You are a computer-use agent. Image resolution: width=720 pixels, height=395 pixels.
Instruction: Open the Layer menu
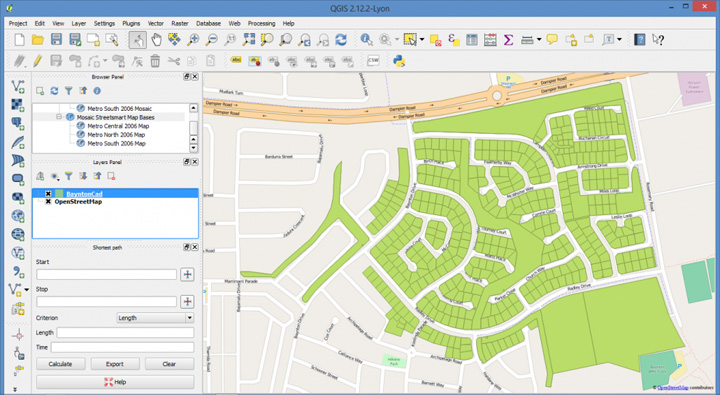pyautogui.click(x=79, y=23)
